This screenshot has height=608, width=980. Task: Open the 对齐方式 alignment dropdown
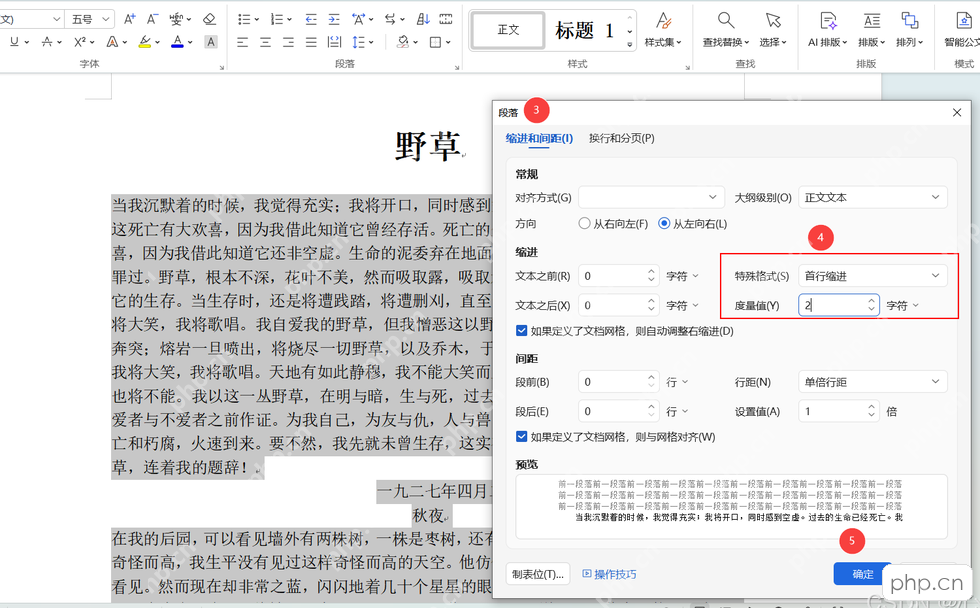(651, 197)
